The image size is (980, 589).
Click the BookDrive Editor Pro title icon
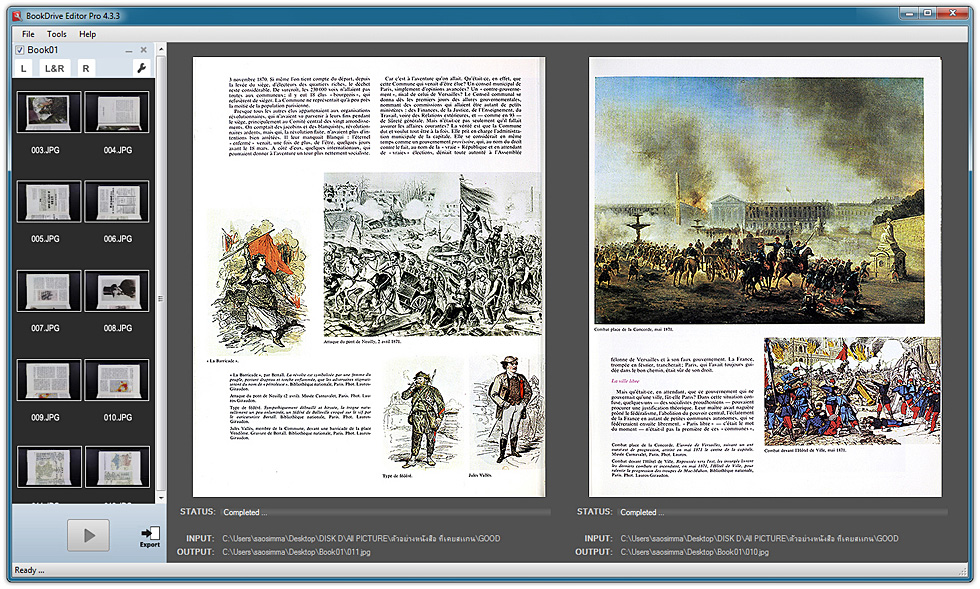(x=18, y=16)
